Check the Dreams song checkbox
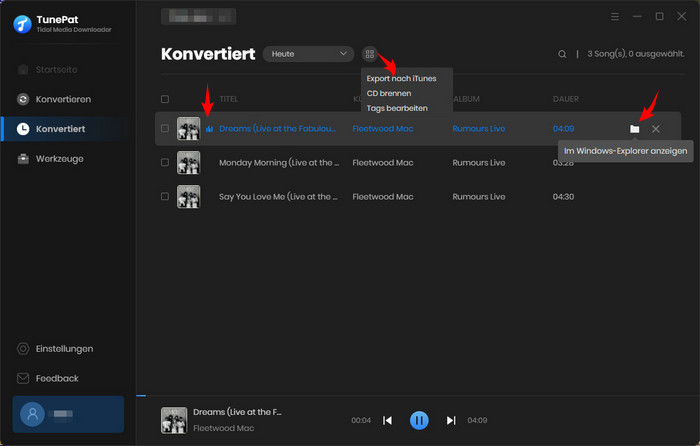Viewport: 700px width, 446px height. [x=165, y=129]
